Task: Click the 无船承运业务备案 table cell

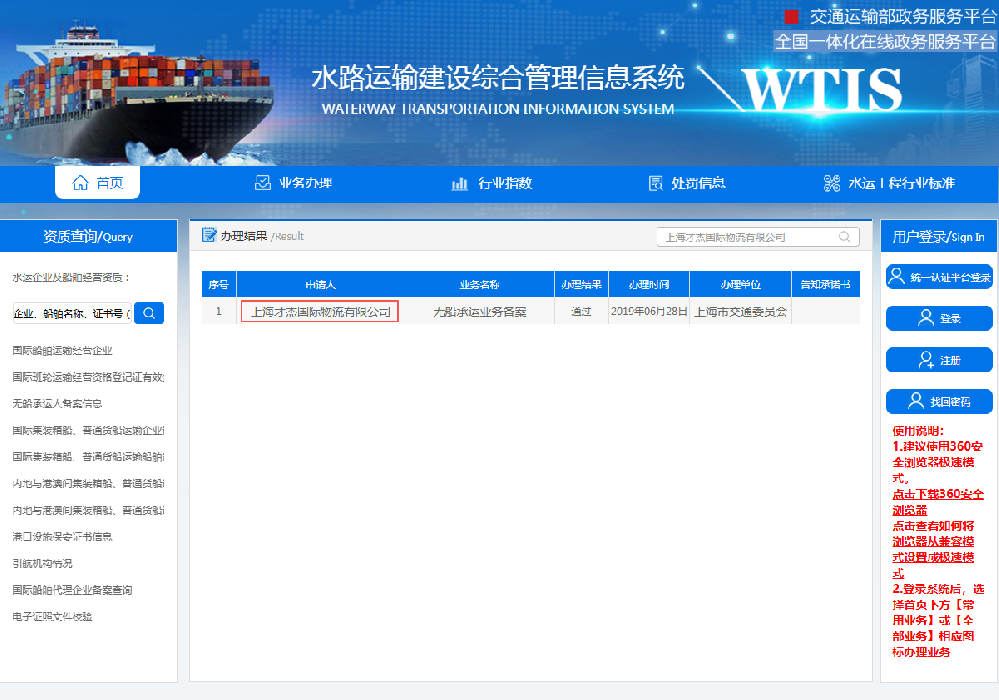Action: pyautogui.click(x=480, y=311)
